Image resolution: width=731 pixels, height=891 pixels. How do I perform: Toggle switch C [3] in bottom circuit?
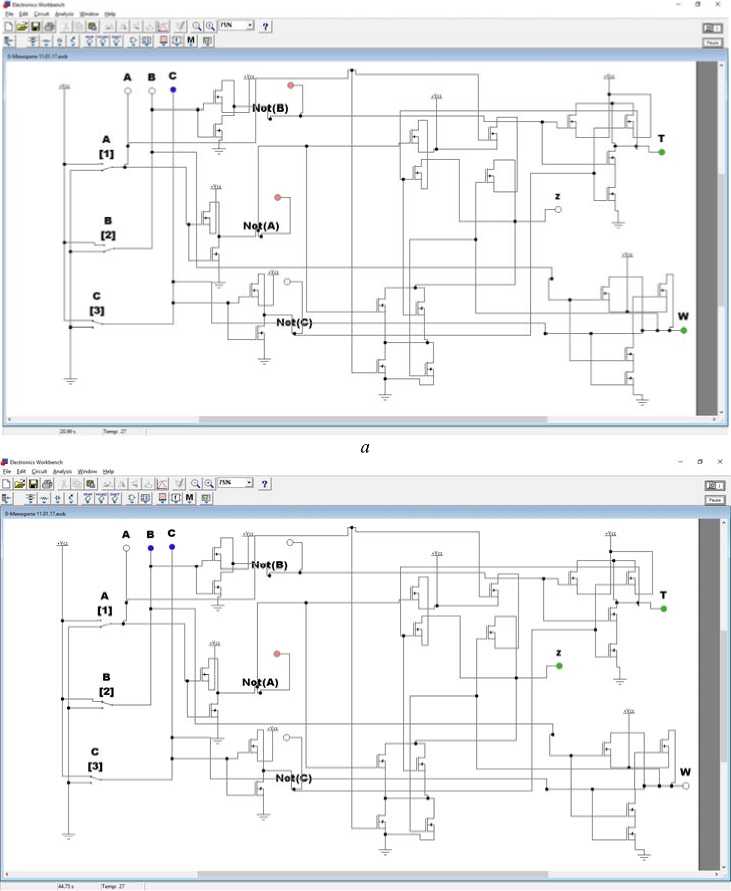pos(95,781)
